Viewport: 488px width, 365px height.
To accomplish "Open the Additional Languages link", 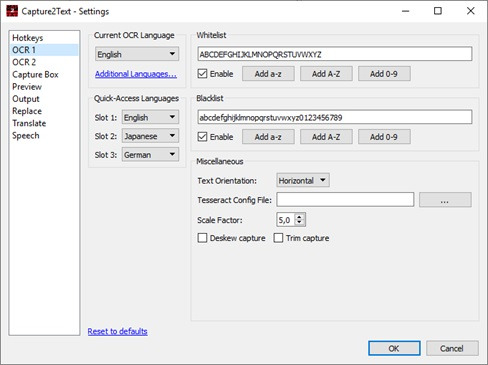I will point(136,74).
